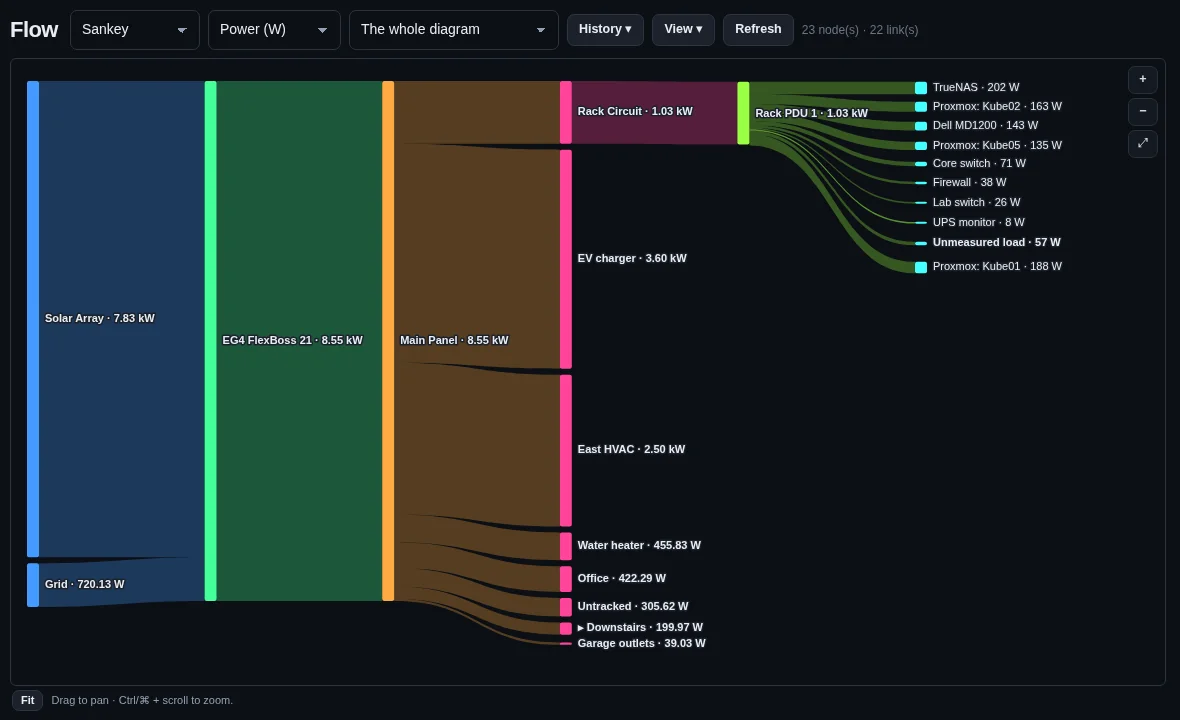Viewport: 1180px width, 720px height.
Task: Click the Garage outlets 39.03 W label
Action: coord(641,643)
